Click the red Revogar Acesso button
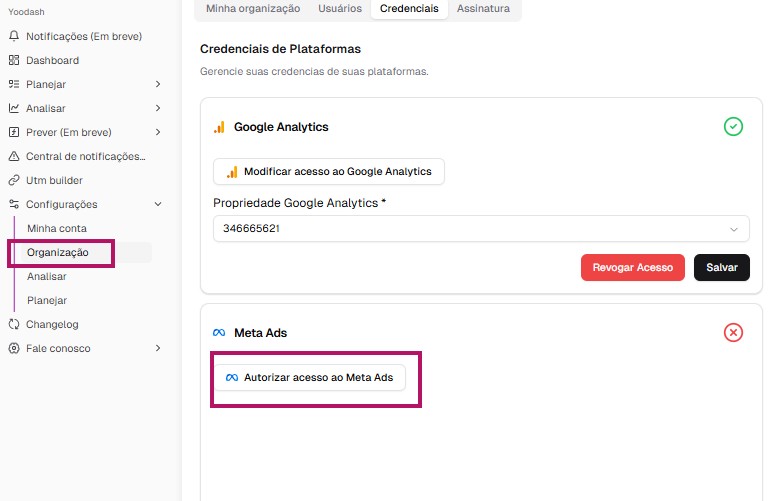Viewport: 770px width, 501px height. coord(632,268)
